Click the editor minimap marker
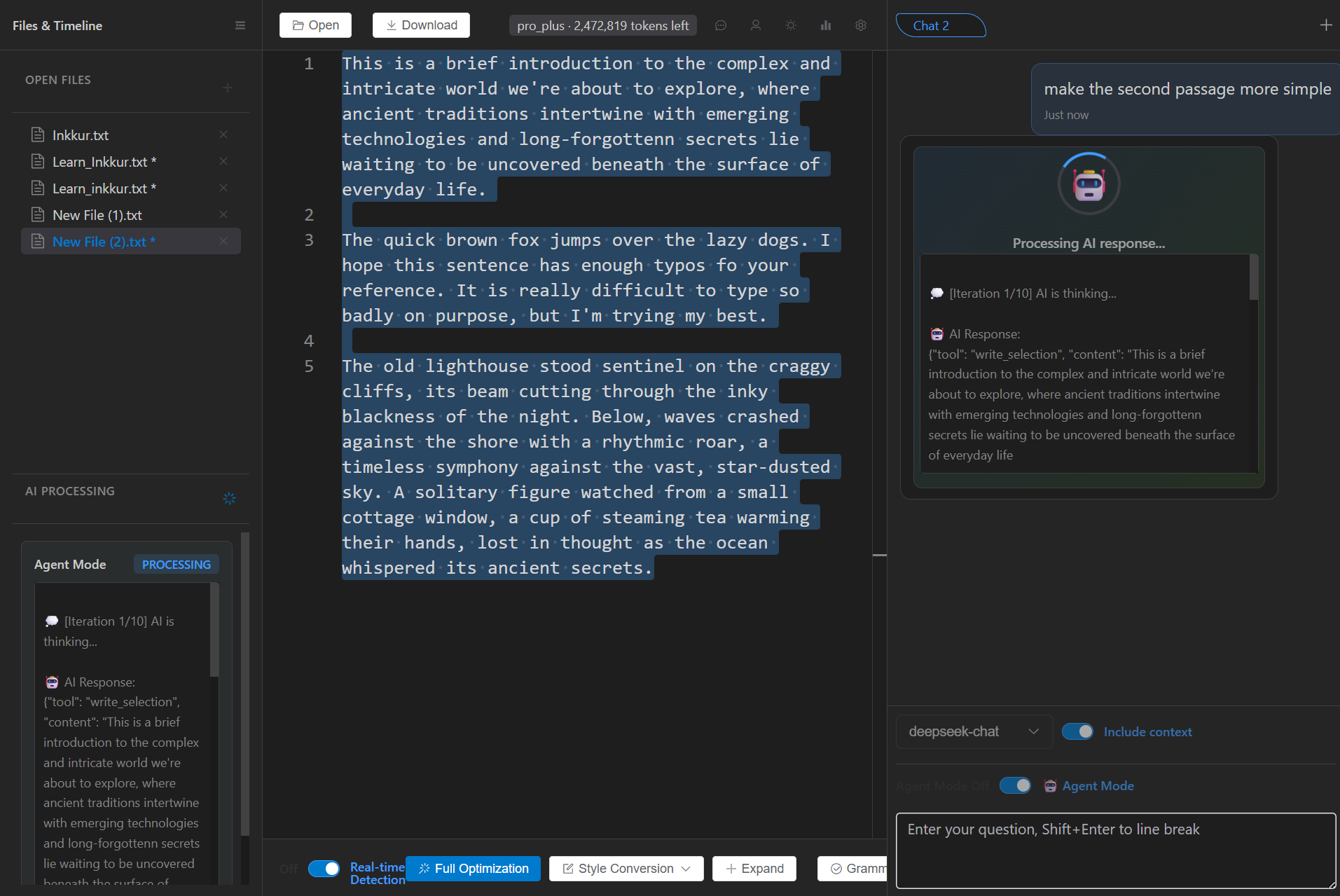The image size is (1340, 896). 880,556
